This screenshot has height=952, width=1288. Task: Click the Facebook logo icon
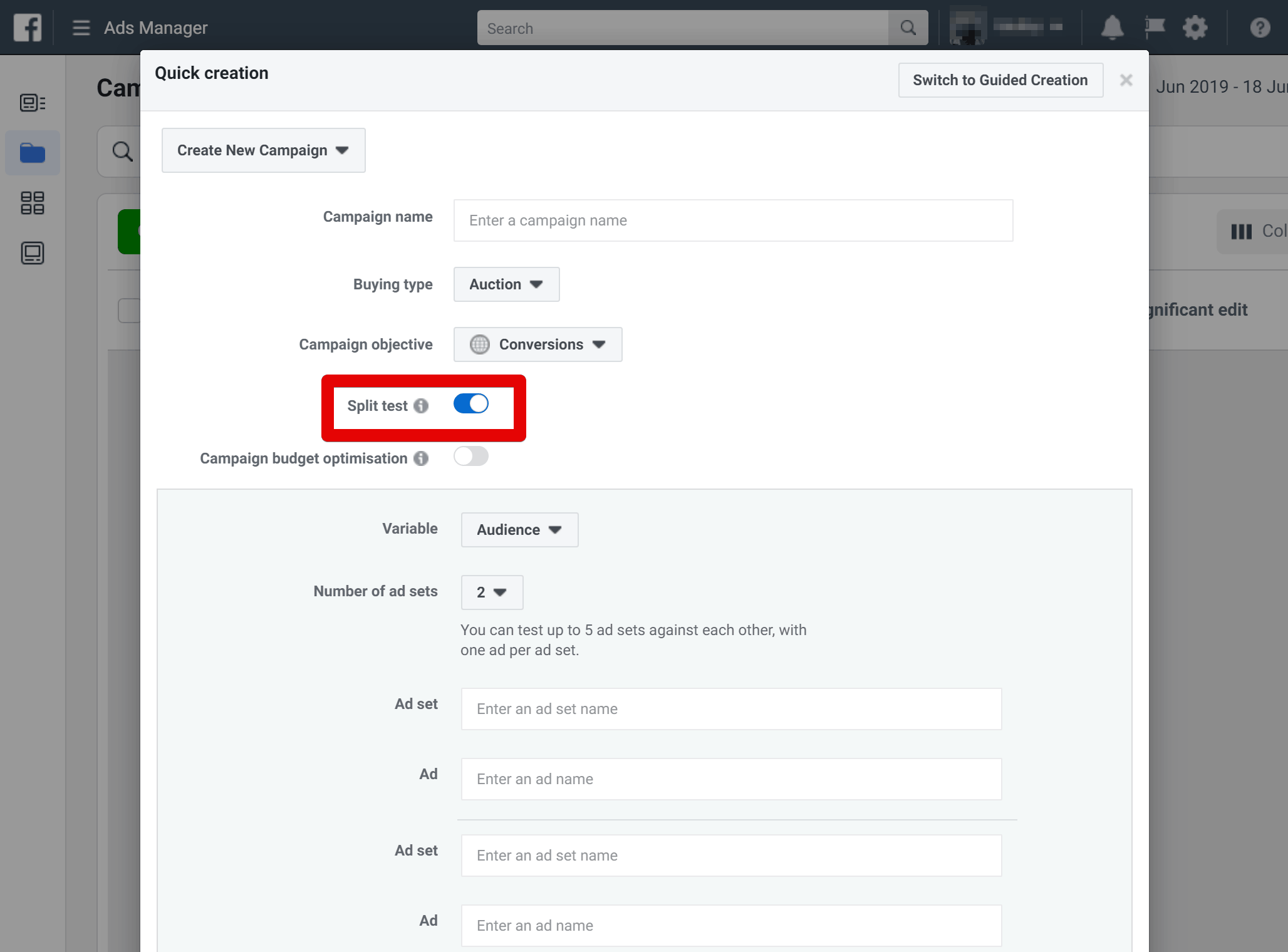[28, 28]
